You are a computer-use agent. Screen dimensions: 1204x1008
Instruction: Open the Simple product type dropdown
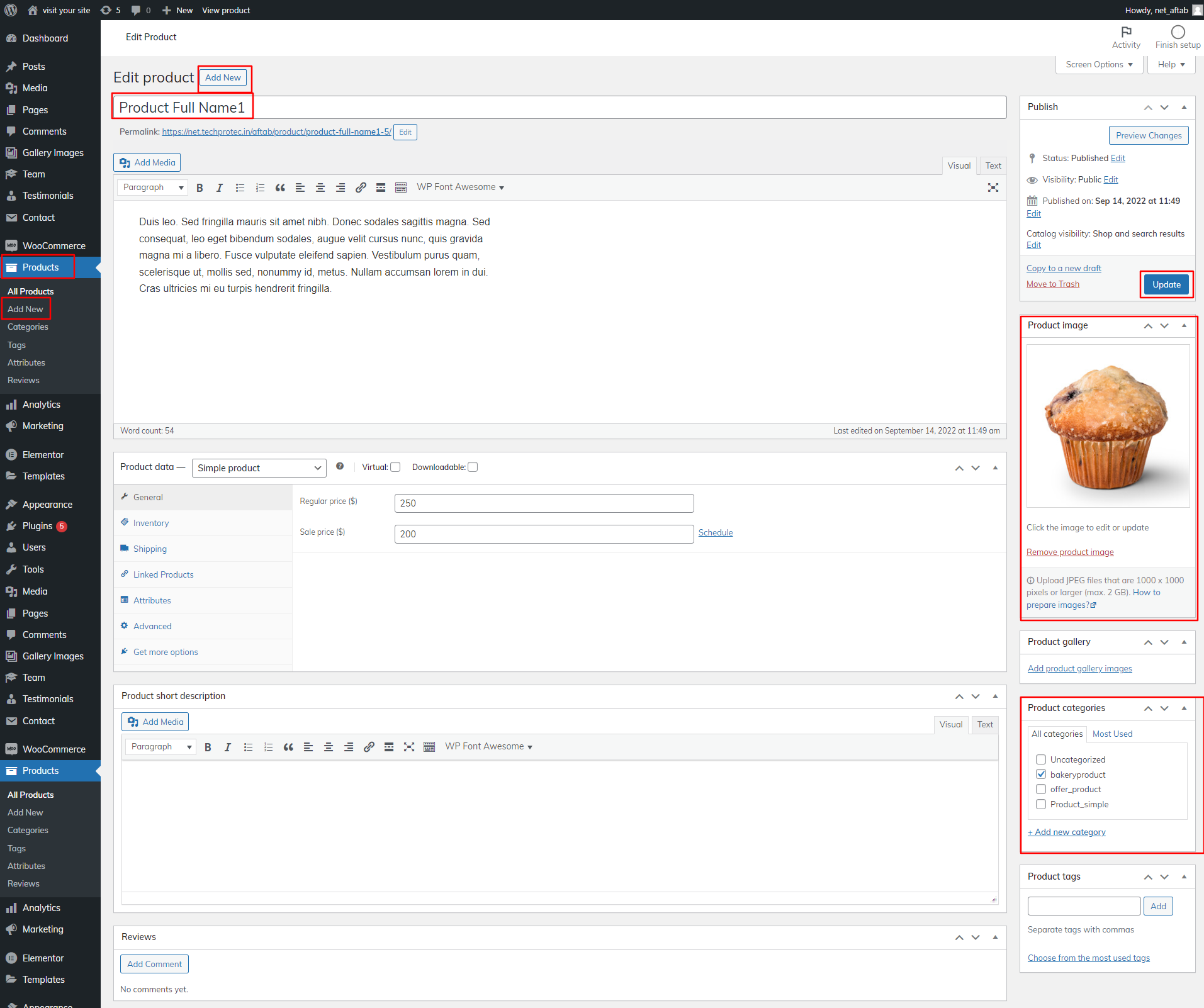pyautogui.click(x=259, y=468)
